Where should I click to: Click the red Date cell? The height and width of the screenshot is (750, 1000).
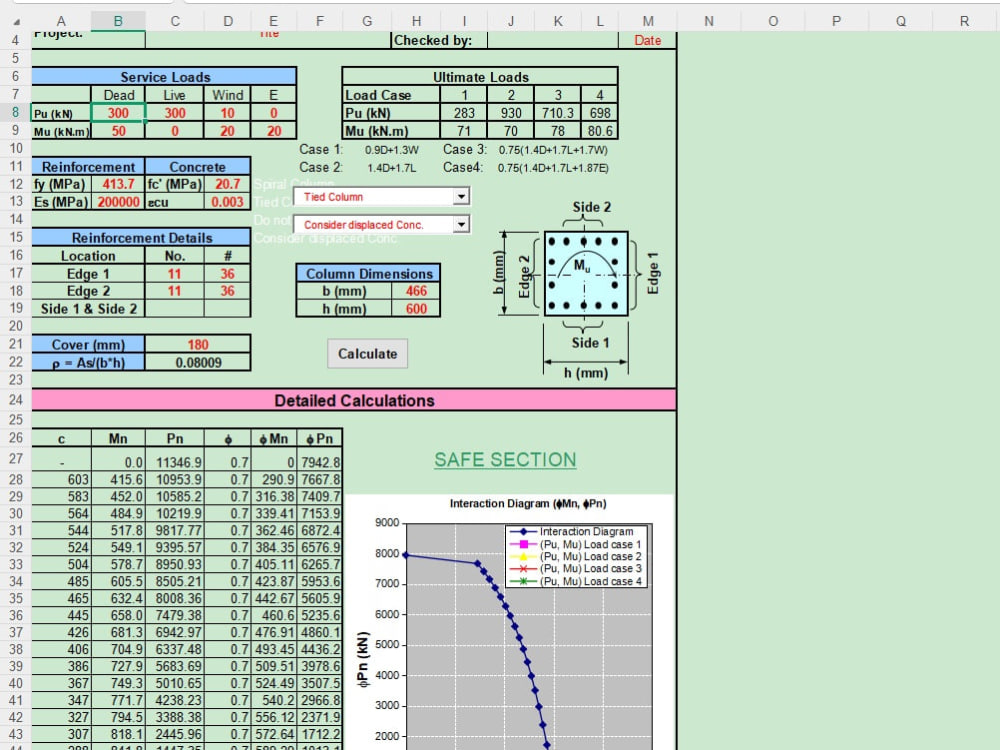click(x=647, y=40)
